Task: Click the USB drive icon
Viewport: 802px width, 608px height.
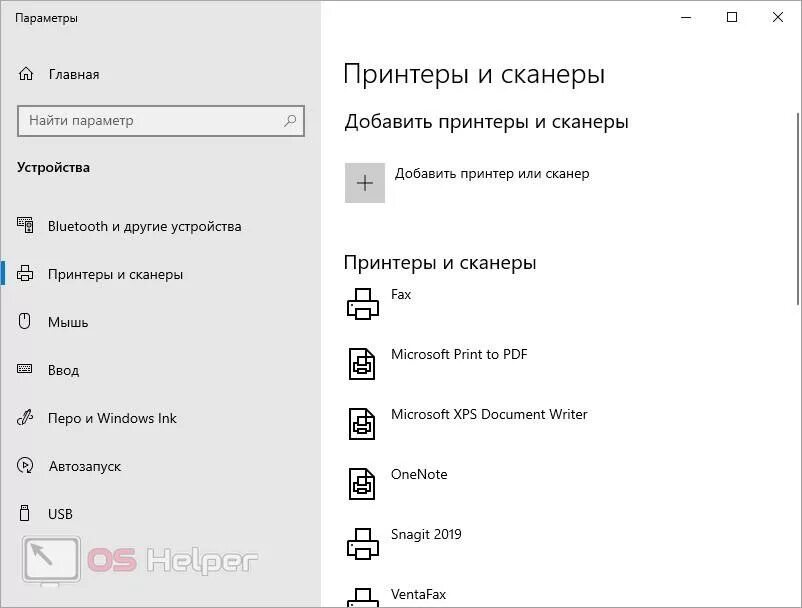Action: click(x=25, y=513)
